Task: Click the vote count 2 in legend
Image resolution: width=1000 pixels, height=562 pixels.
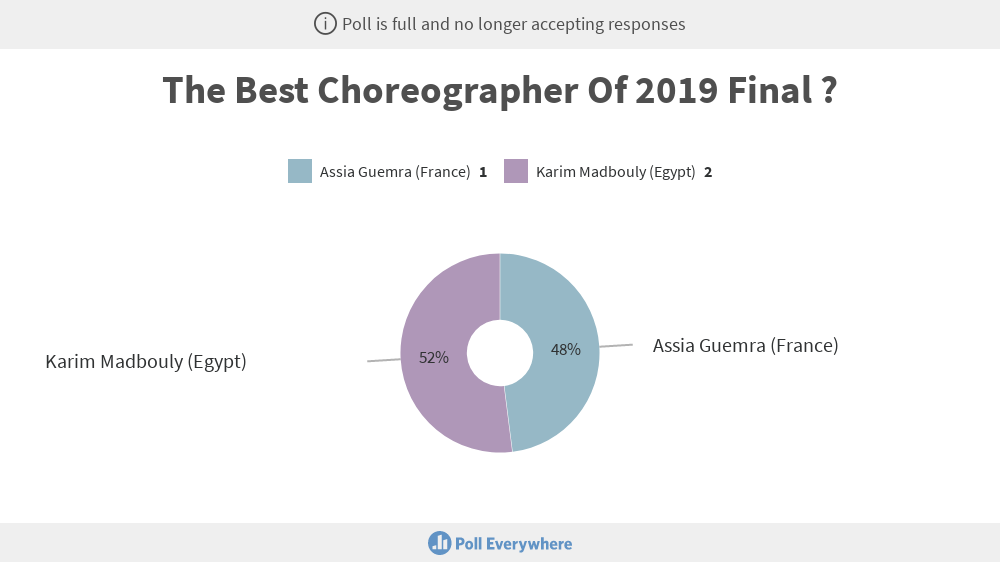Action: (x=708, y=172)
